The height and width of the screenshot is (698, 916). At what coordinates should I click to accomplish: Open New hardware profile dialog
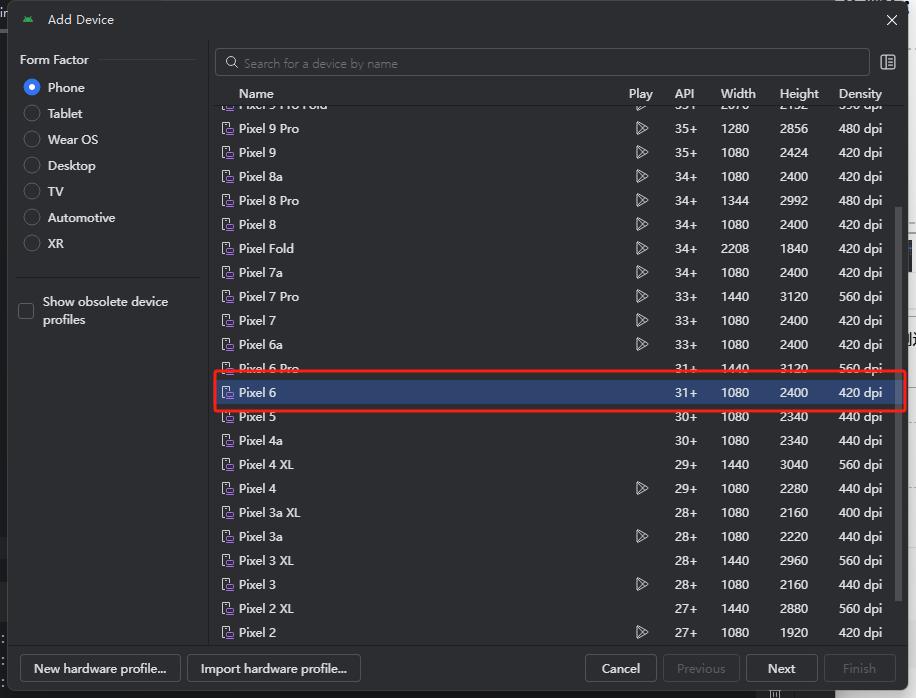pyautogui.click(x=100, y=668)
